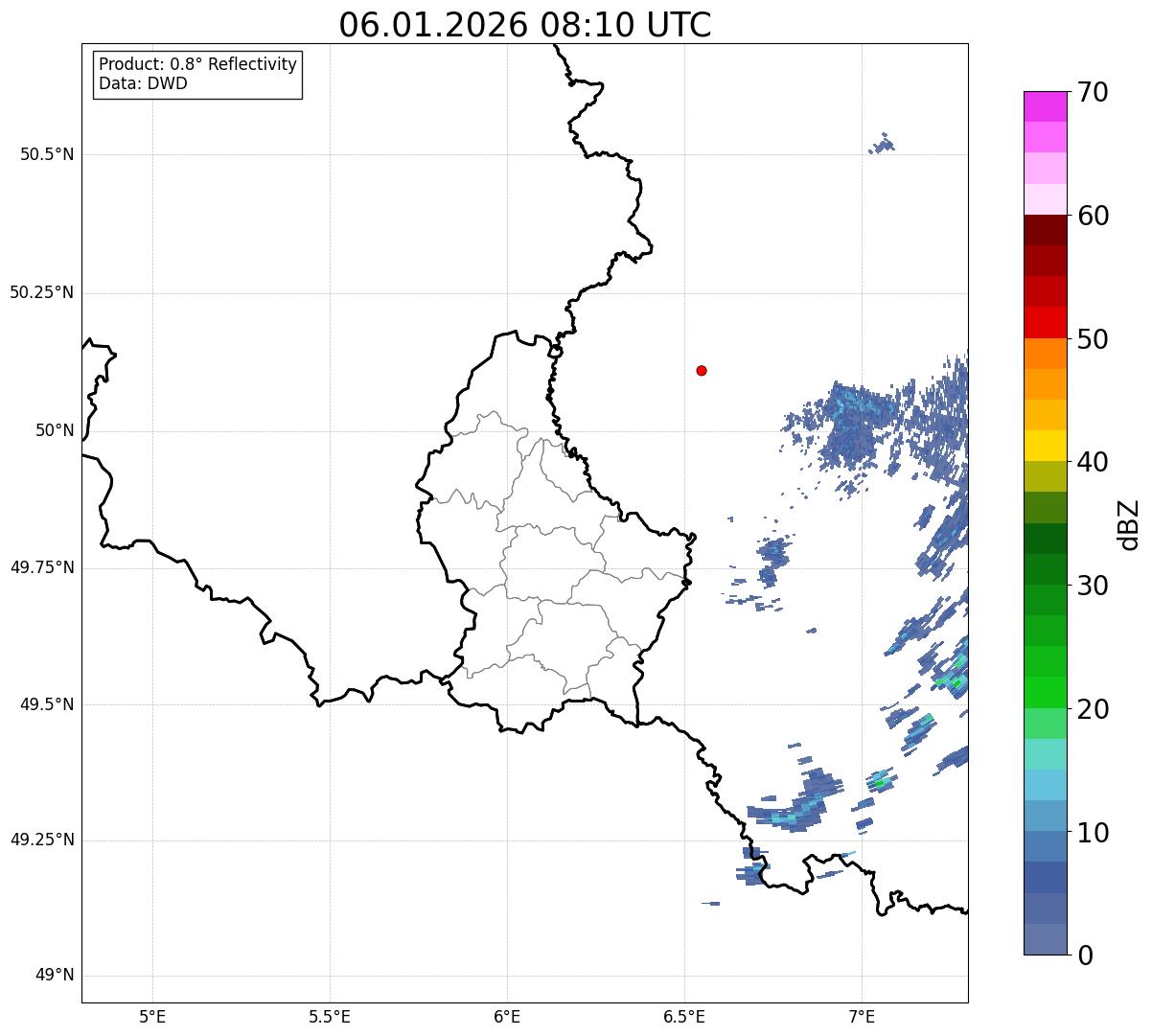Click the 49.25°N latitude label
This screenshot has width=1152, height=1036.
(x=41, y=840)
